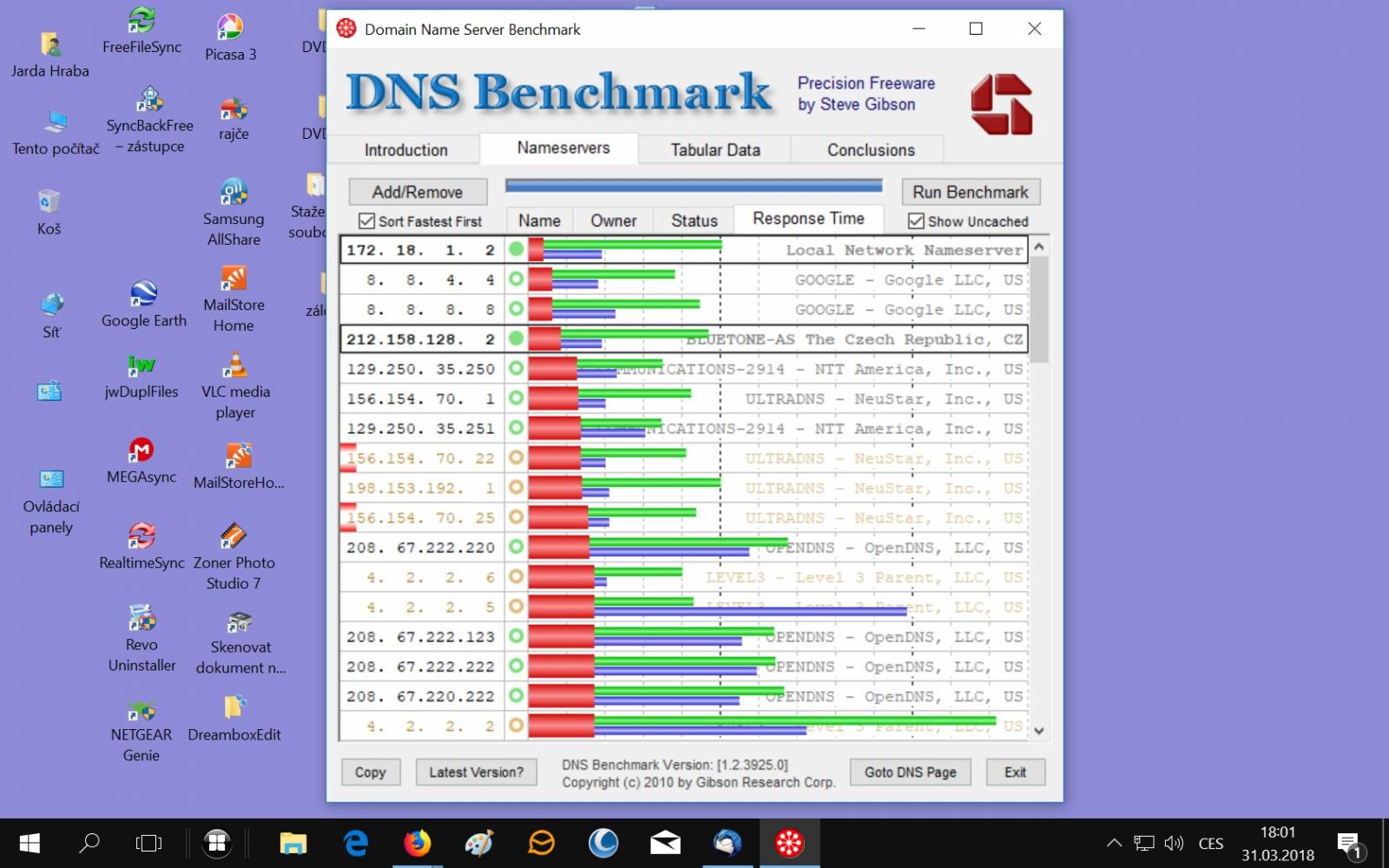Open rajče desktop icon
This screenshot has width=1389, height=868.
(x=234, y=119)
